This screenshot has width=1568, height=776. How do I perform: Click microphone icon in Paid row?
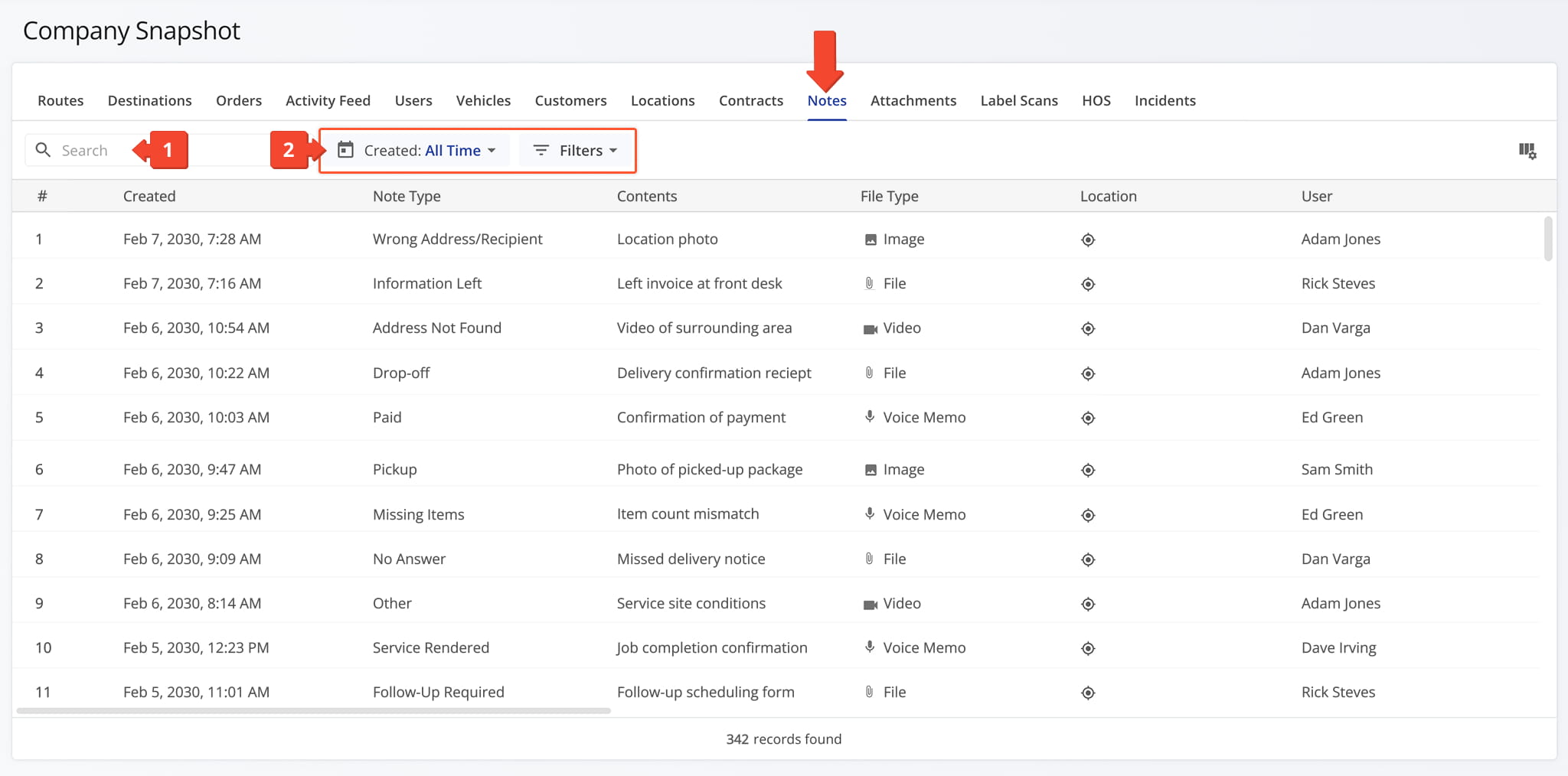click(870, 416)
